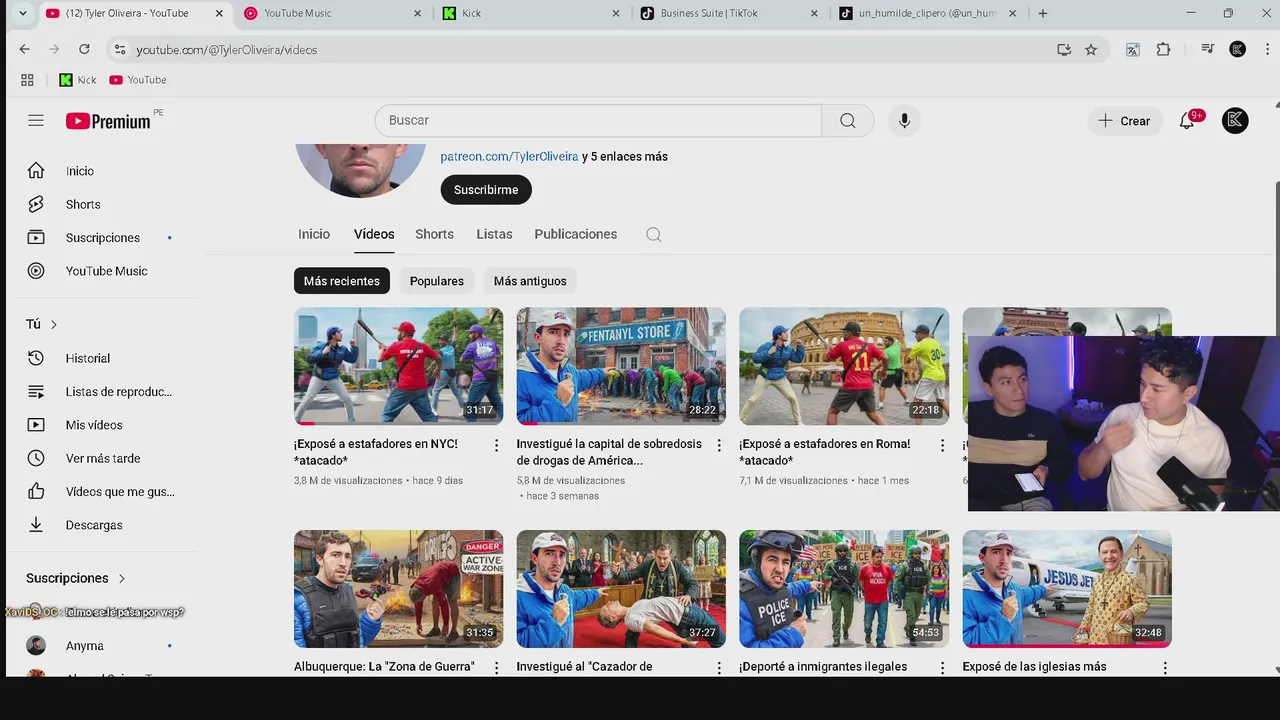Bookmark this page with the star icon
The height and width of the screenshot is (720, 1280).
tap(1091, 49)
